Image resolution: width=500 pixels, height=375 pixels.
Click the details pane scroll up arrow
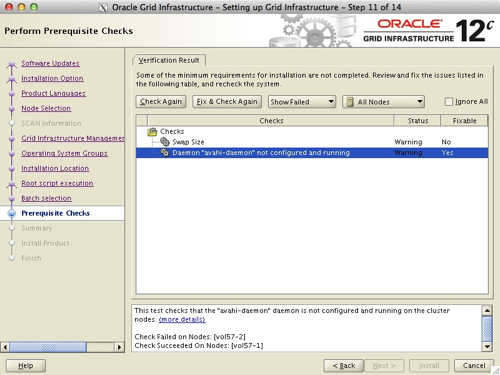[x=487, y=311]
